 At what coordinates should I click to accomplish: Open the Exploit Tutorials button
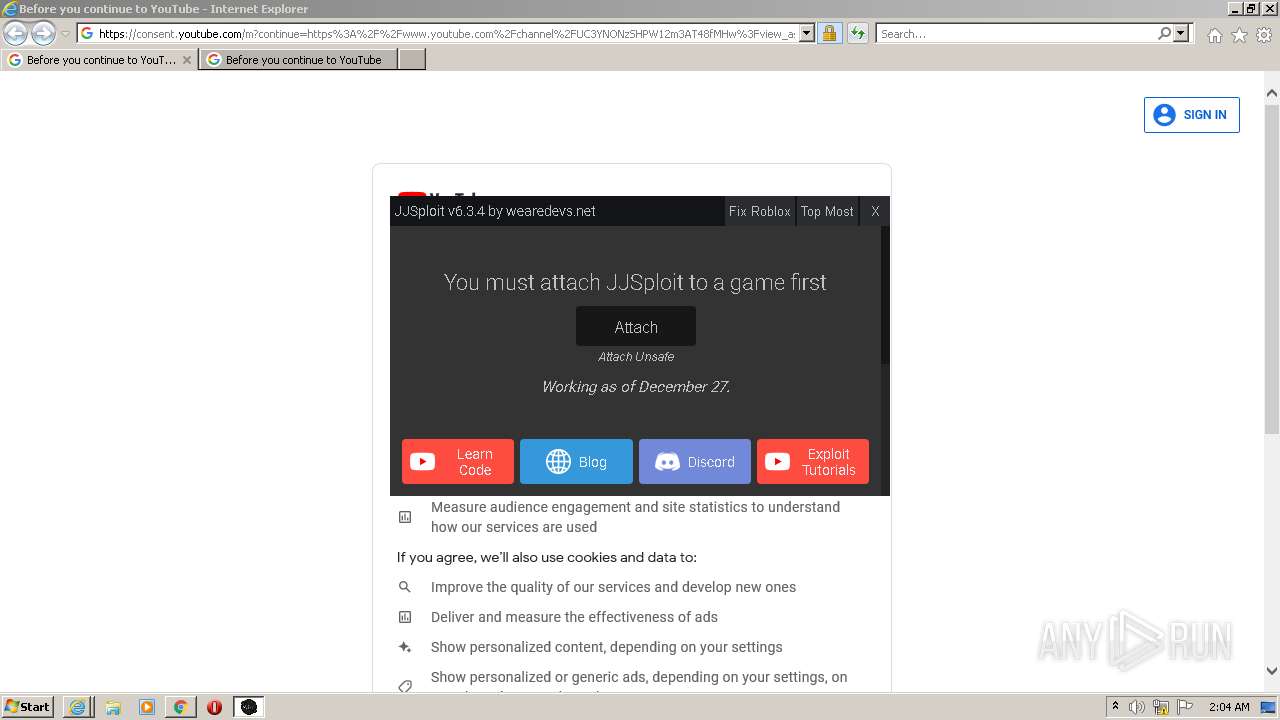(x=813, y=462)
